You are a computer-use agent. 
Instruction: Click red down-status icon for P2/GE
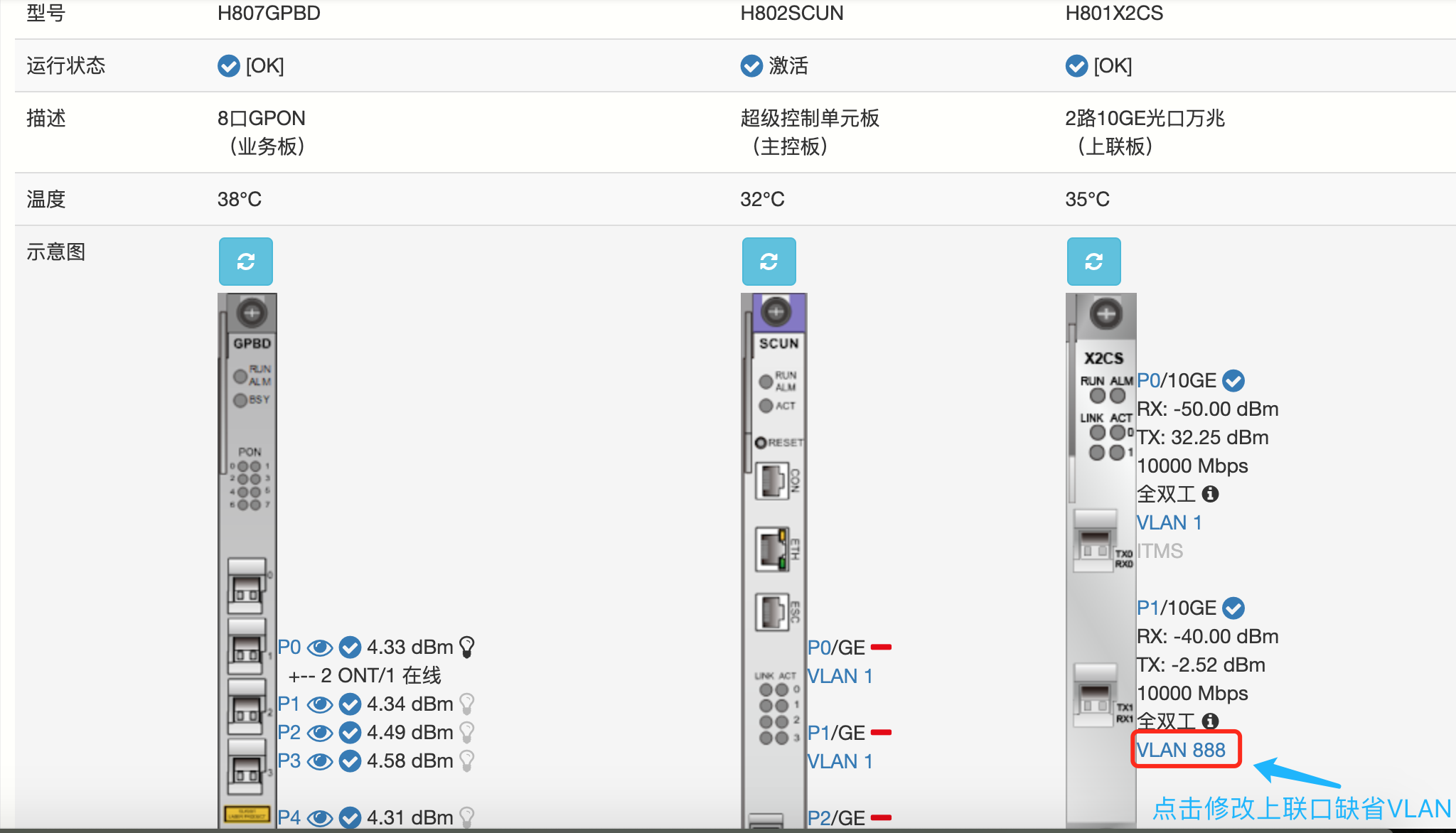(x=882, y=818)
